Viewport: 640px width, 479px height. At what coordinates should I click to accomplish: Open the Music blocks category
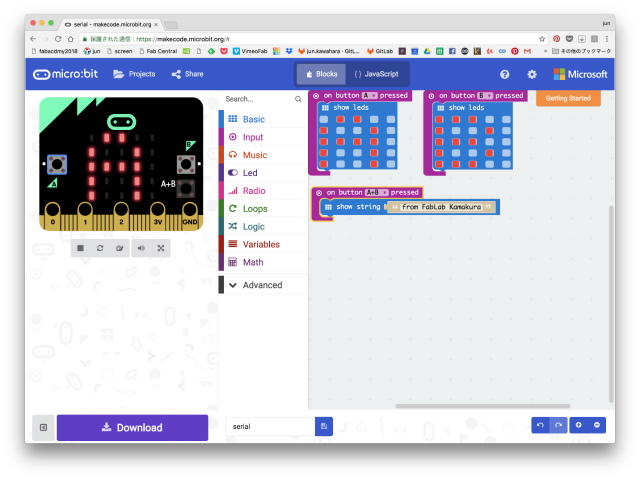tap(263, 155)
